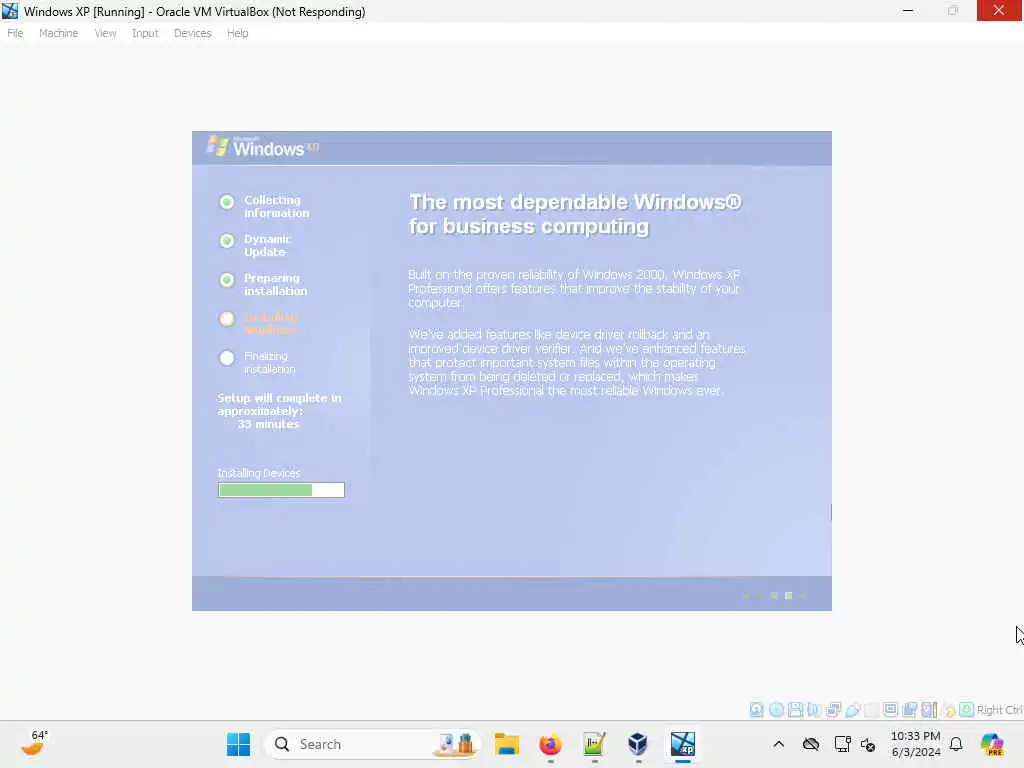Open the File menu
1024x768 pixels.
pyautogui.click(x=15, y=33)
